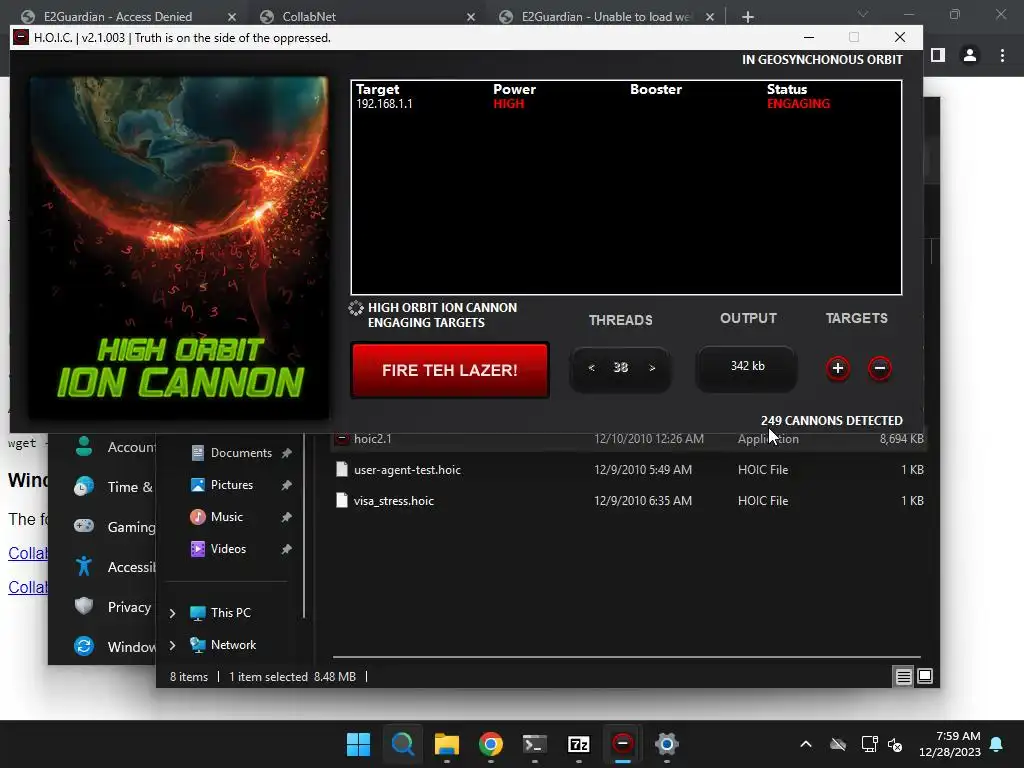1024x768 pixels.
Task: Open Windows Start menu
Action: 358,744
